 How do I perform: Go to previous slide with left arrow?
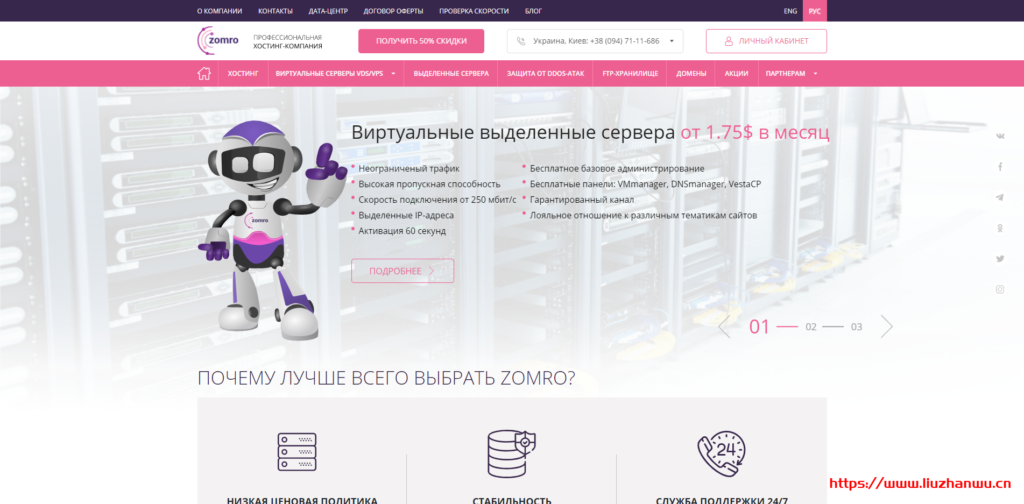(724, 326)
